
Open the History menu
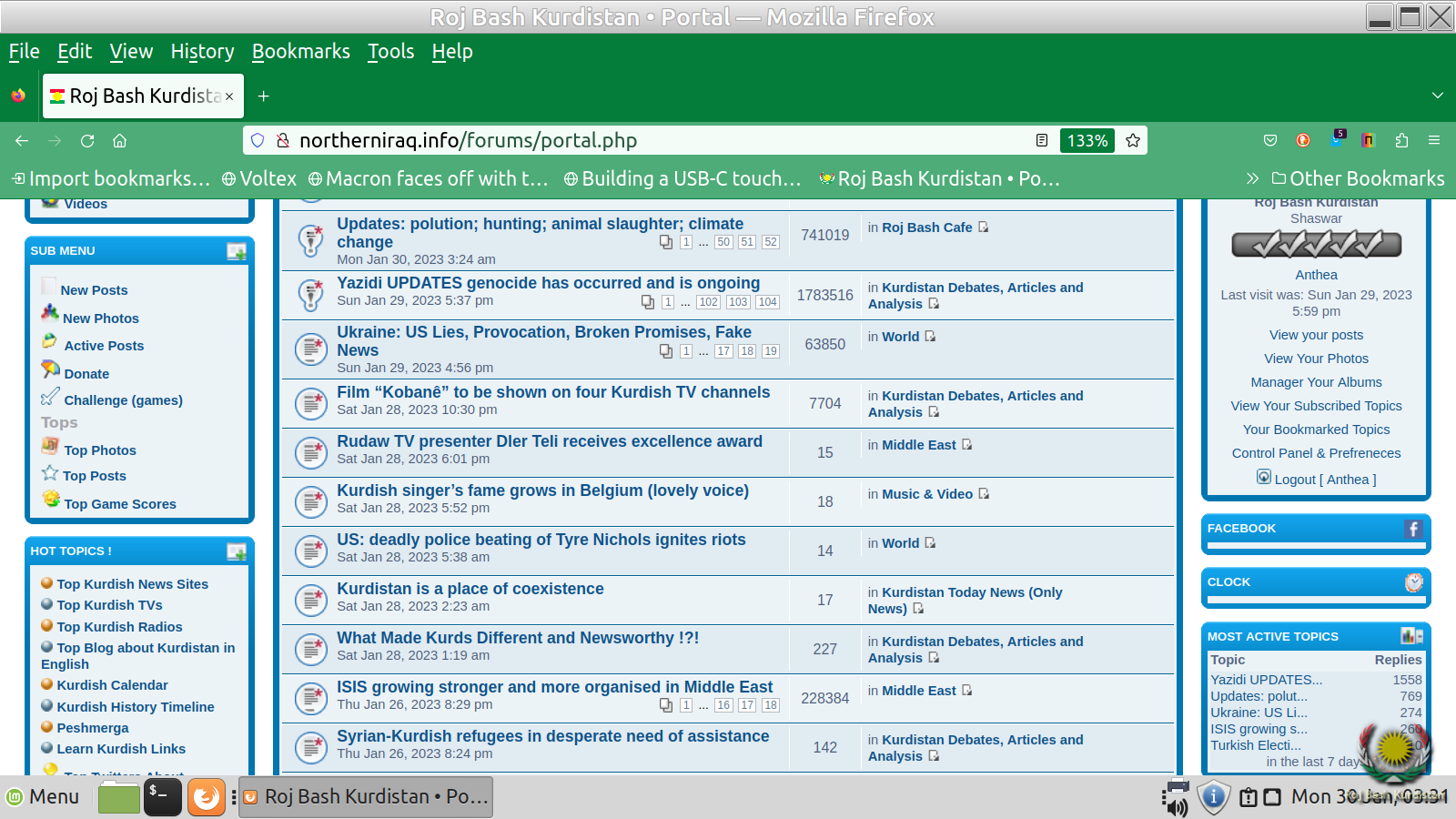tap(202, 52)
